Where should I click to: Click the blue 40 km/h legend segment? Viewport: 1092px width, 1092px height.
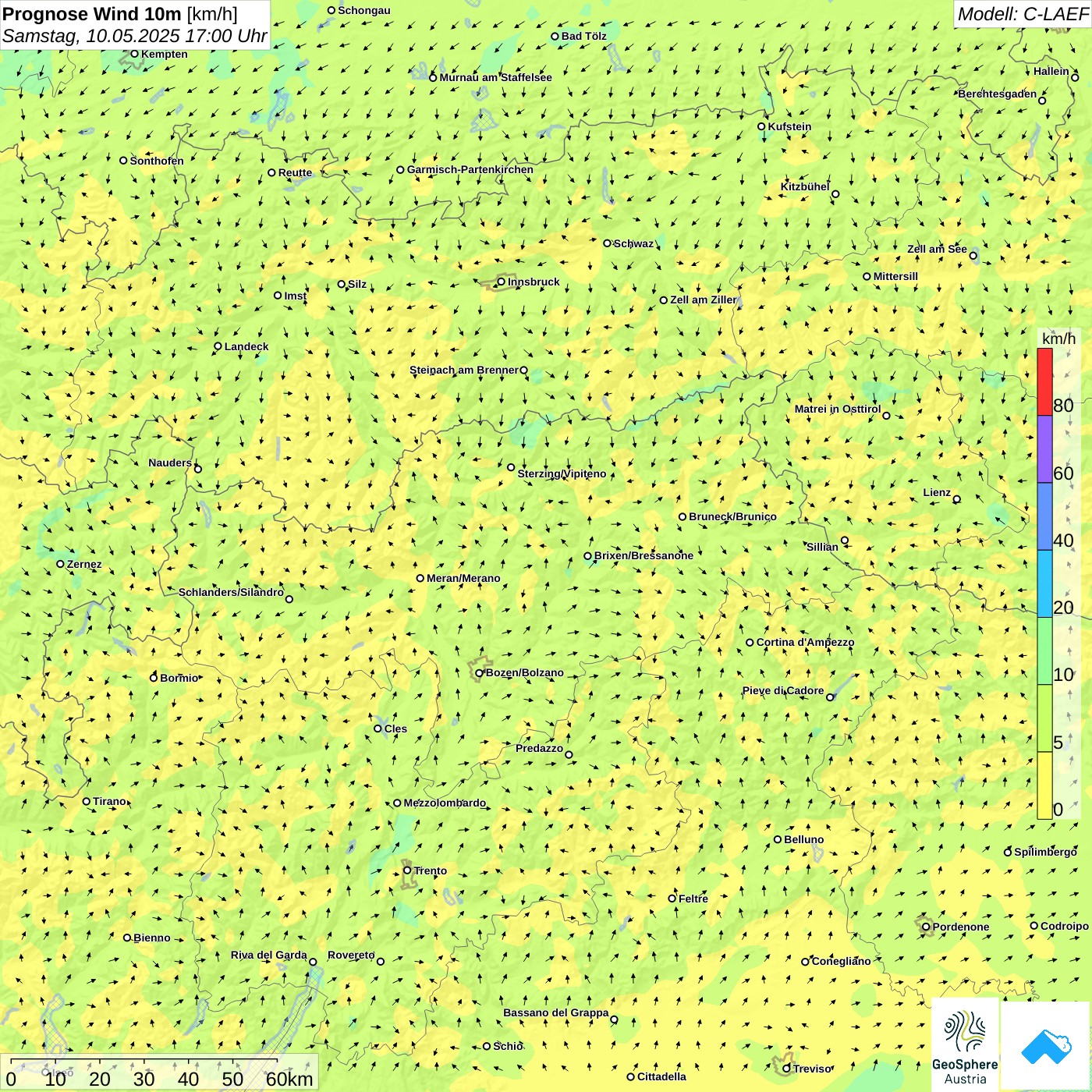1044,516
